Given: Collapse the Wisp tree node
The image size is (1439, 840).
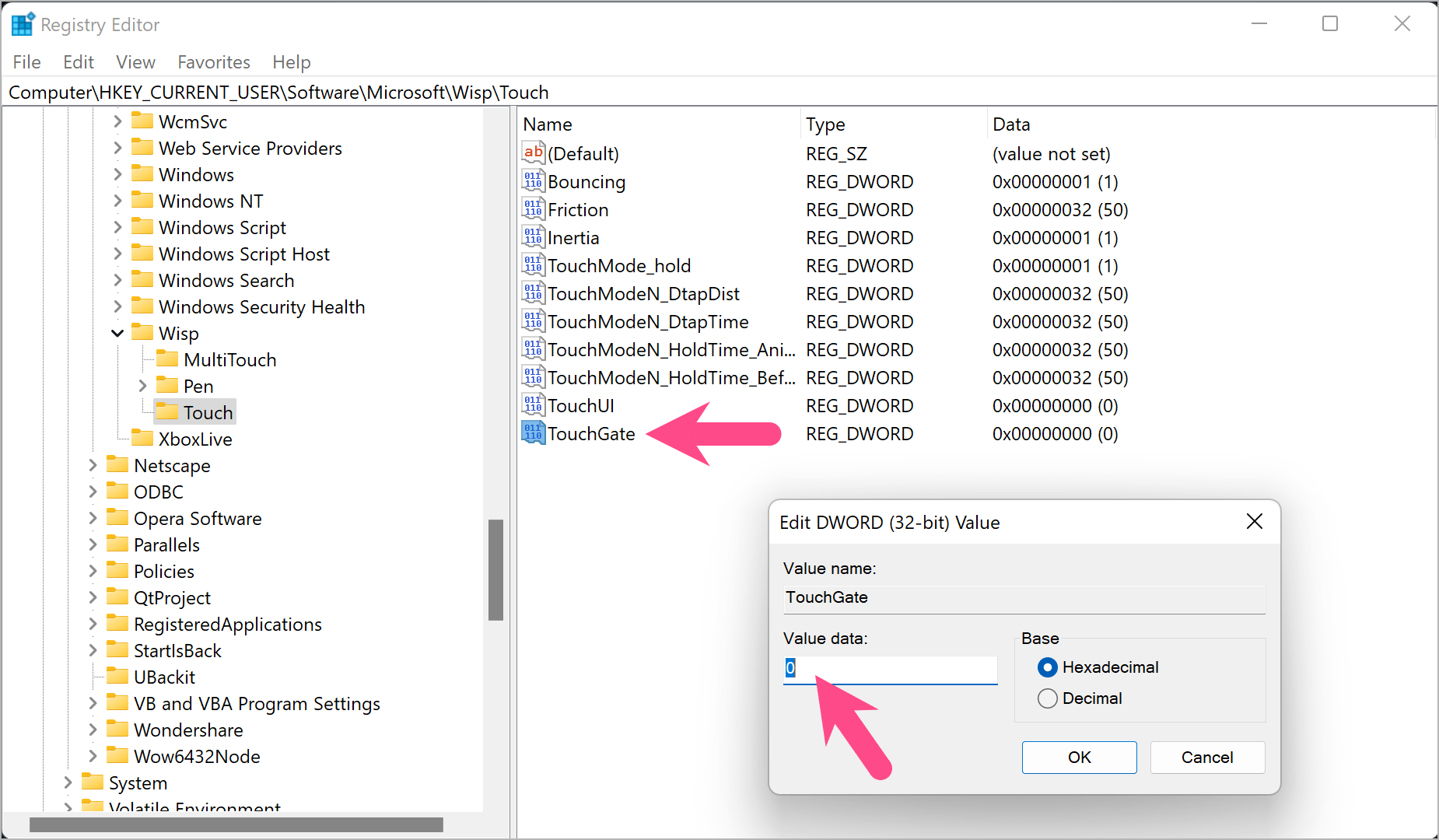Looking at the screenshot, I should (x=117, y=332).
